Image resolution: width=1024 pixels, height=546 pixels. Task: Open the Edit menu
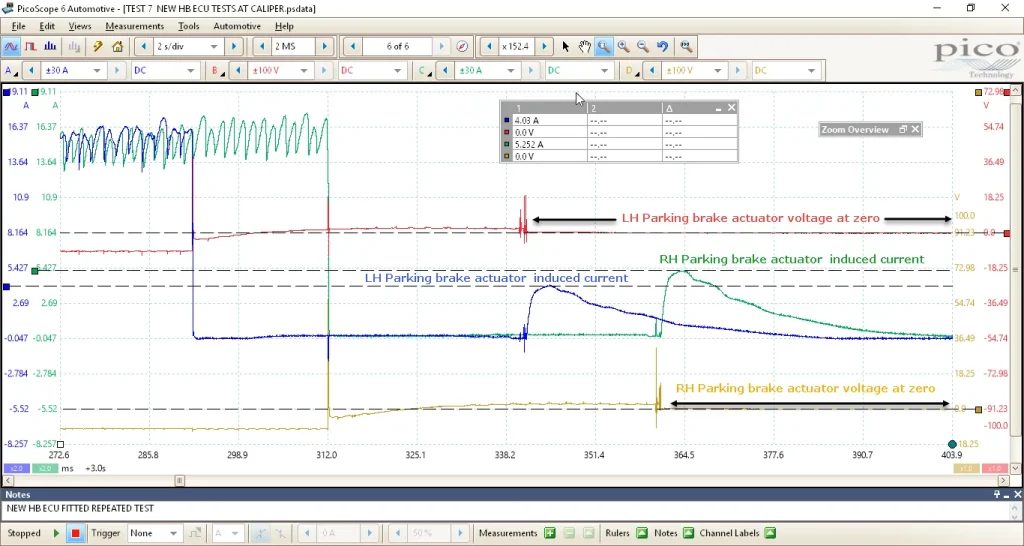[x=47, y=26]
